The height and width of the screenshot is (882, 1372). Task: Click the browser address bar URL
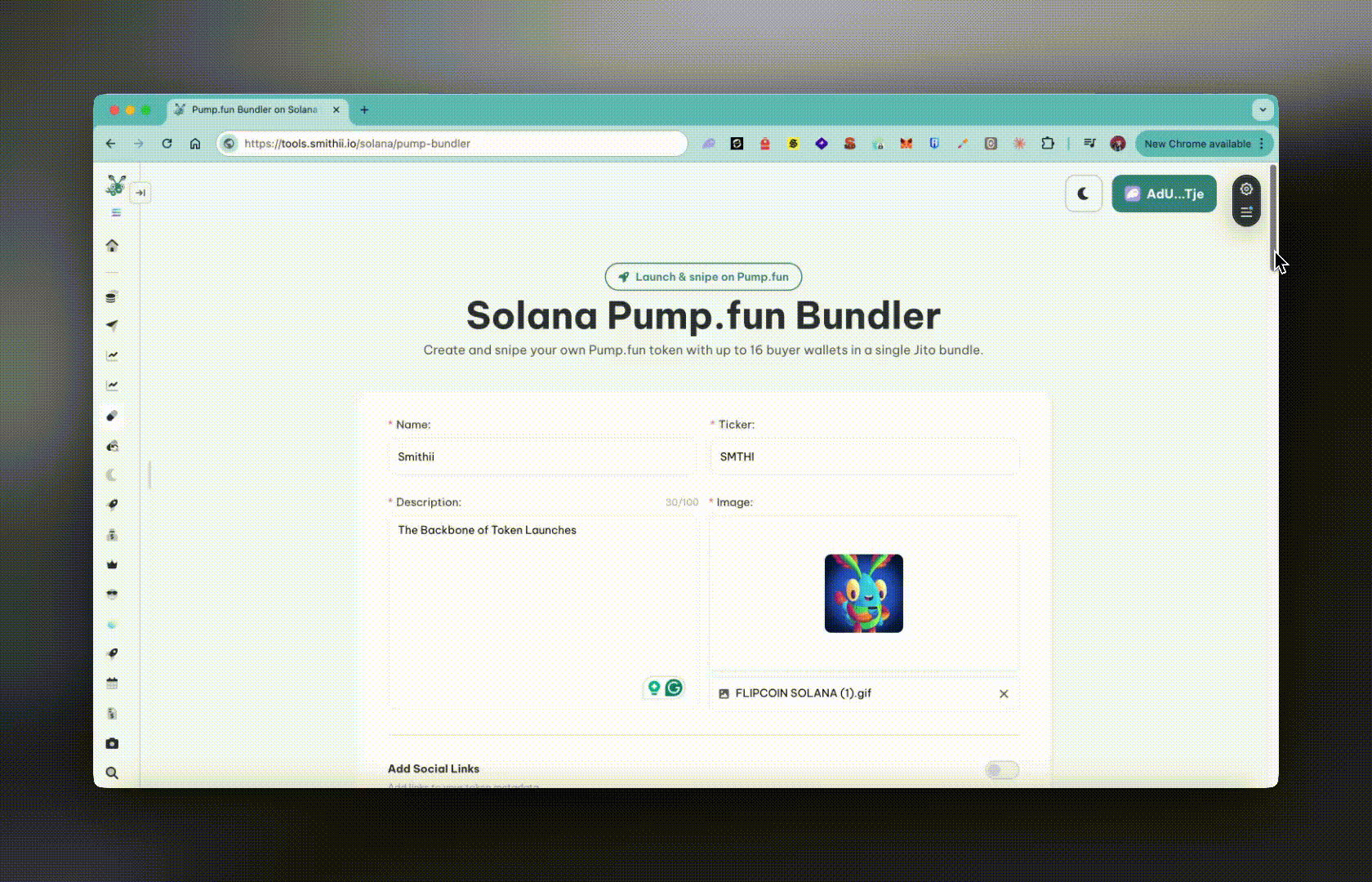(357, 144)
